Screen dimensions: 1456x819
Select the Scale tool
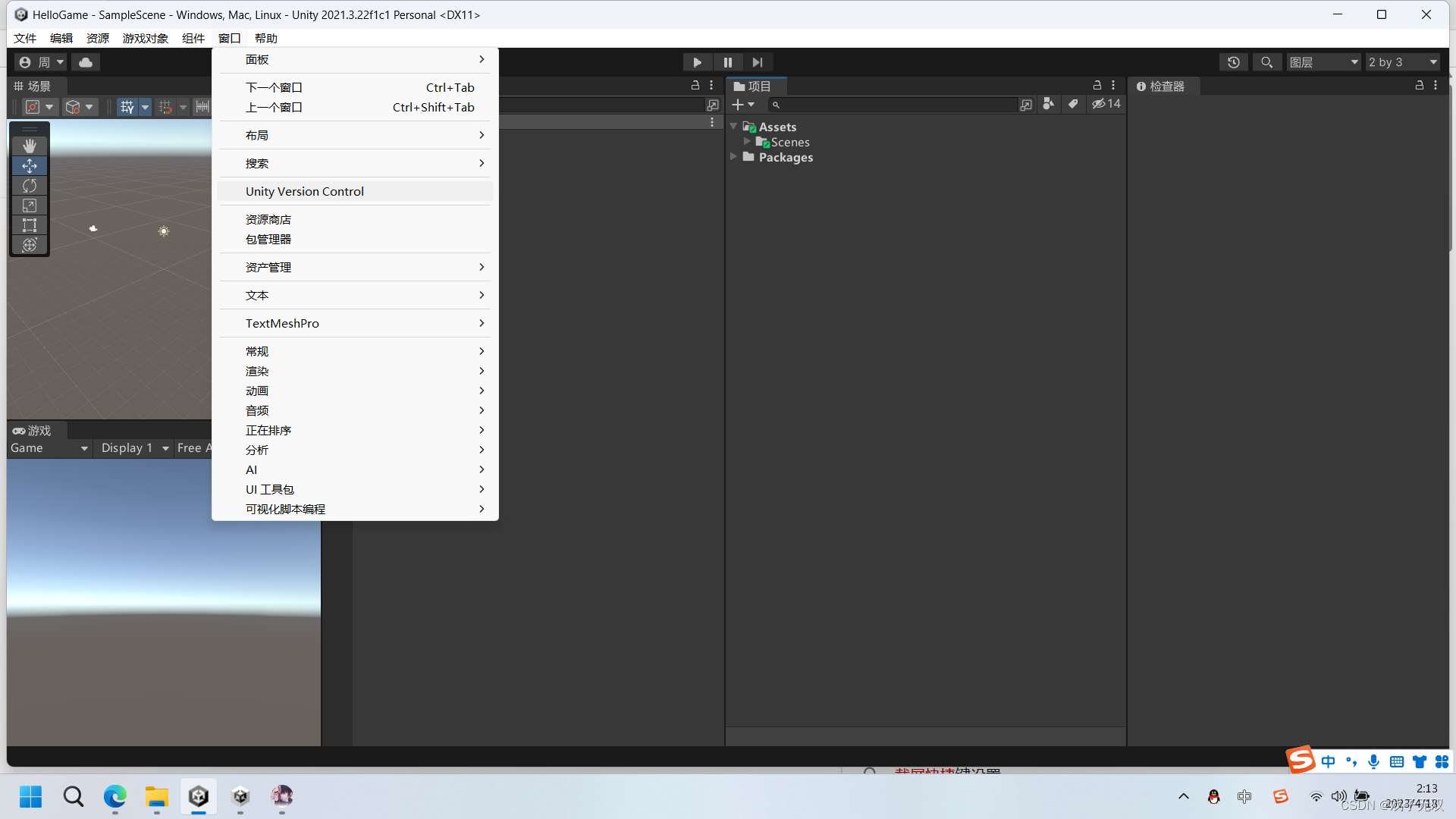30,206
